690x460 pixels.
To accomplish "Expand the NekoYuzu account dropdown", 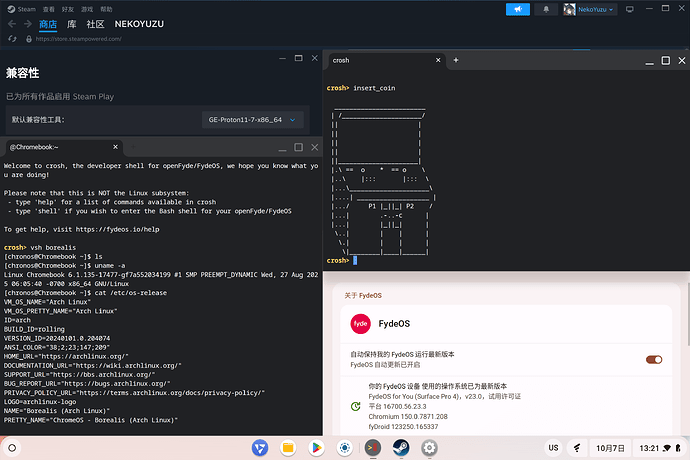I will [x=595, y=9].
